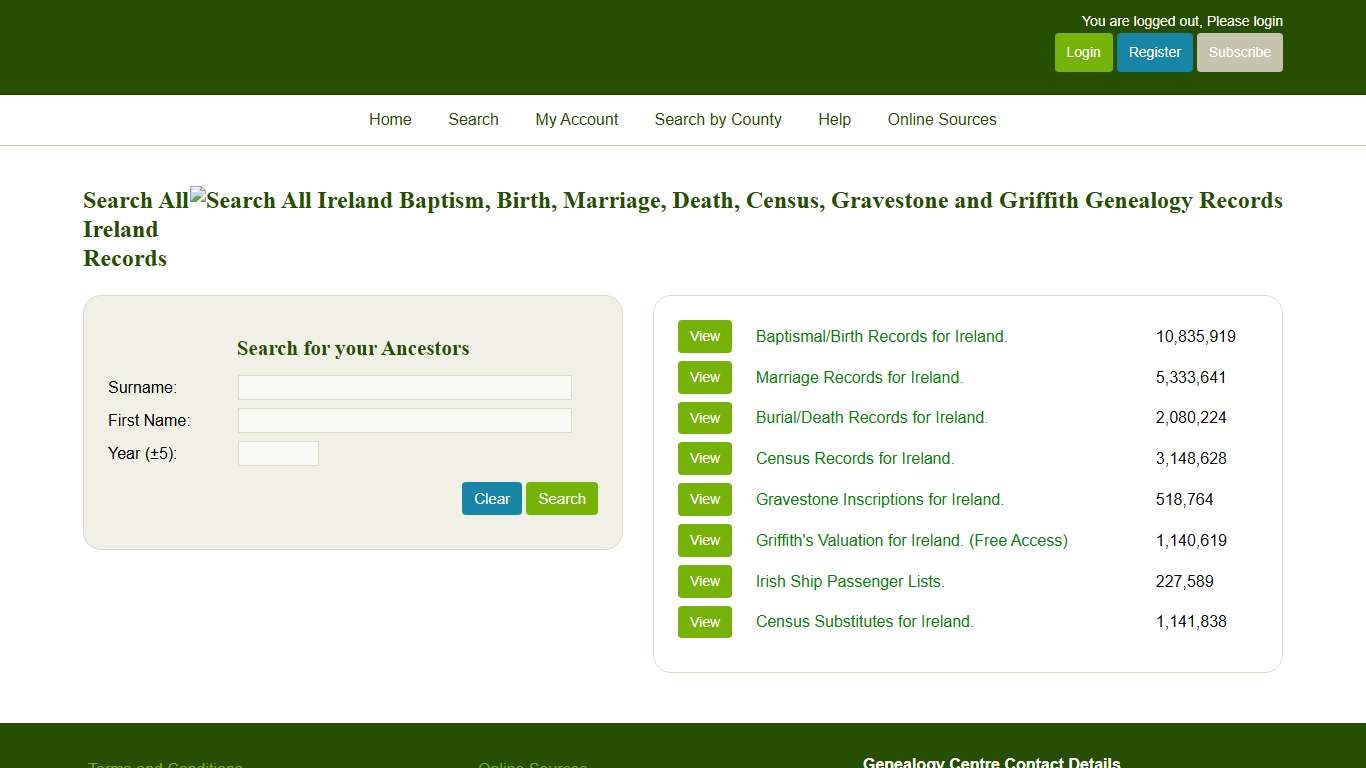Viewport: 1366px width, 768px height.
Task: Click the View button for Baptismal/Birth Records
Action: pos(704,337)
